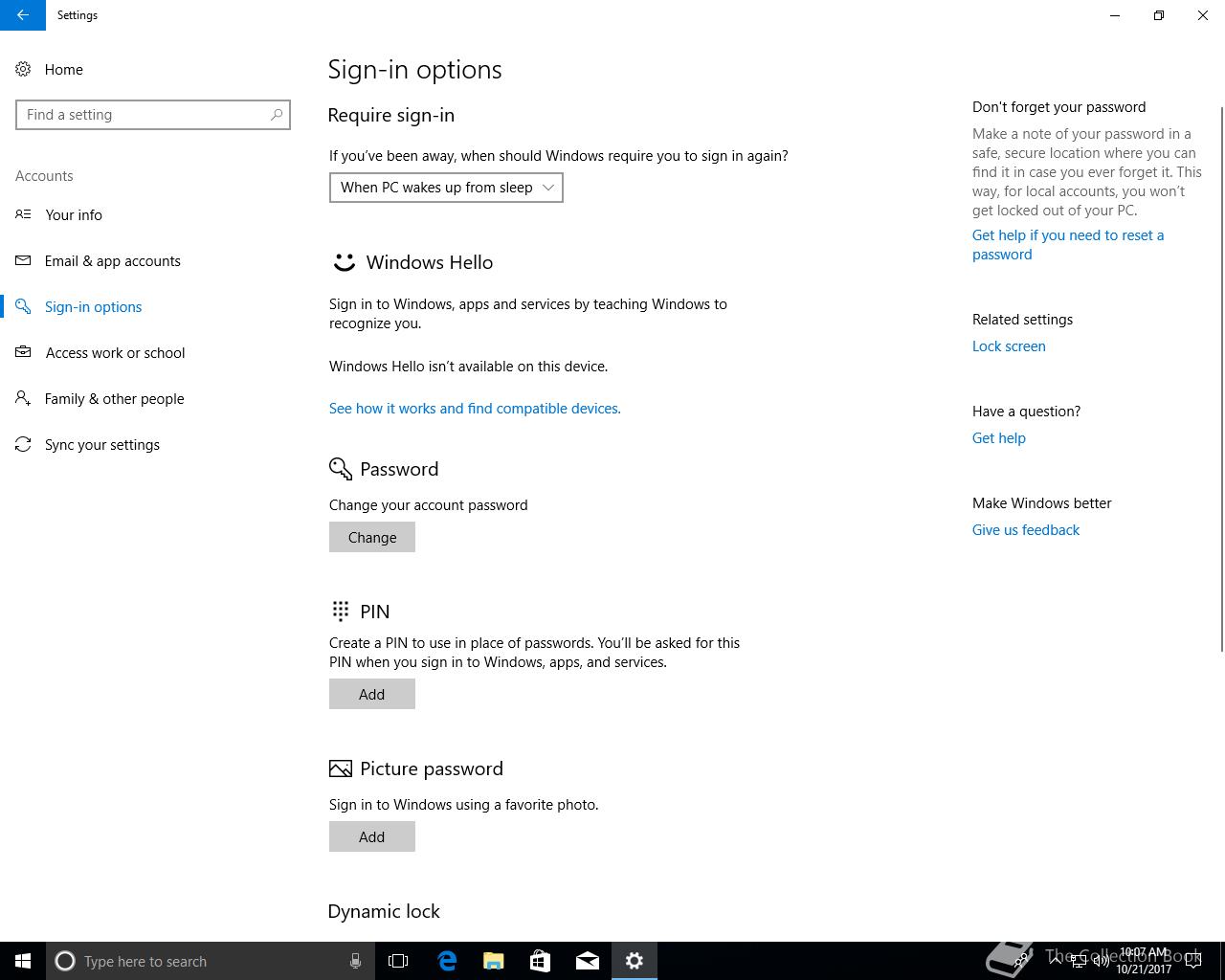This screenshot has height=980, width=1225.
Task: Show hidden system tray icons
Action: point(1057,961)
